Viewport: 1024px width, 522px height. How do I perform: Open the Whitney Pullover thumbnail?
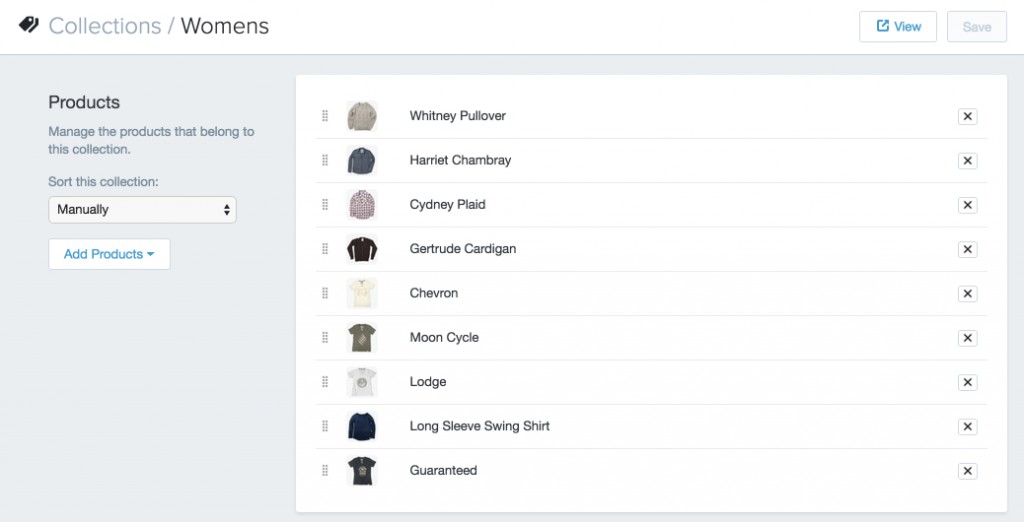362,116
